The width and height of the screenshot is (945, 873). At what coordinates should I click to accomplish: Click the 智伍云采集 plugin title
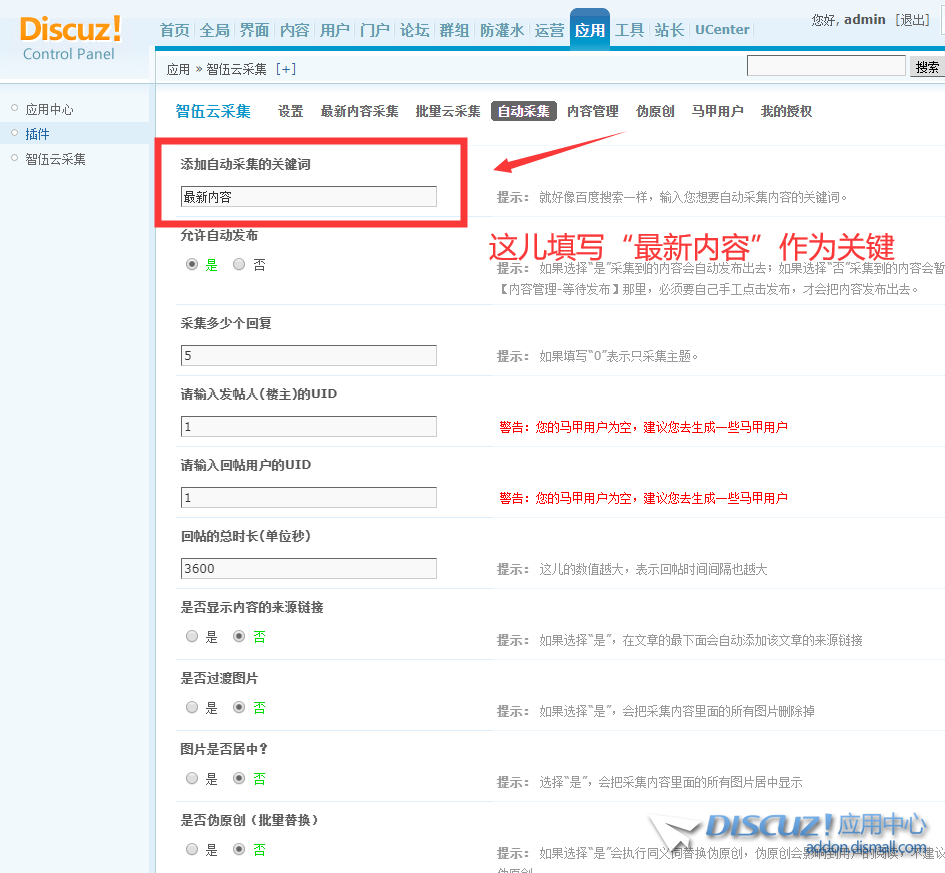tap(213, 111)
